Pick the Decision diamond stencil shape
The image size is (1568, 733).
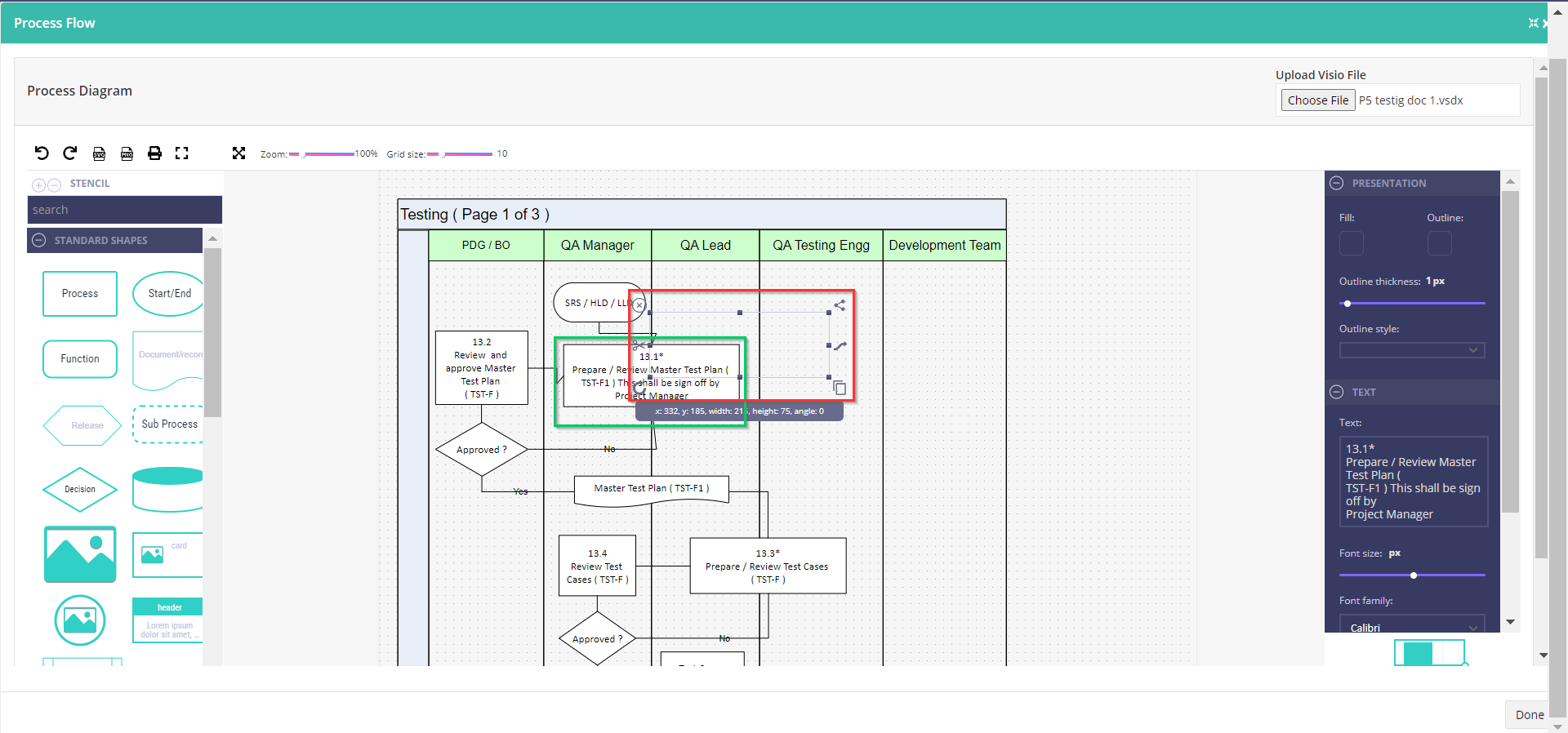(80, 490)
